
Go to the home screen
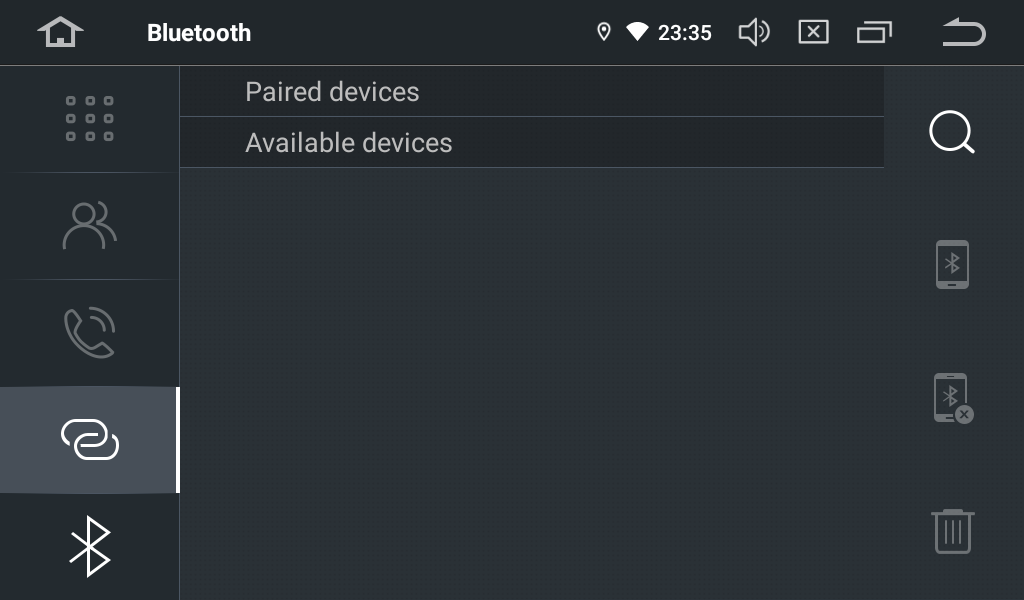click(x=60, y=32)
